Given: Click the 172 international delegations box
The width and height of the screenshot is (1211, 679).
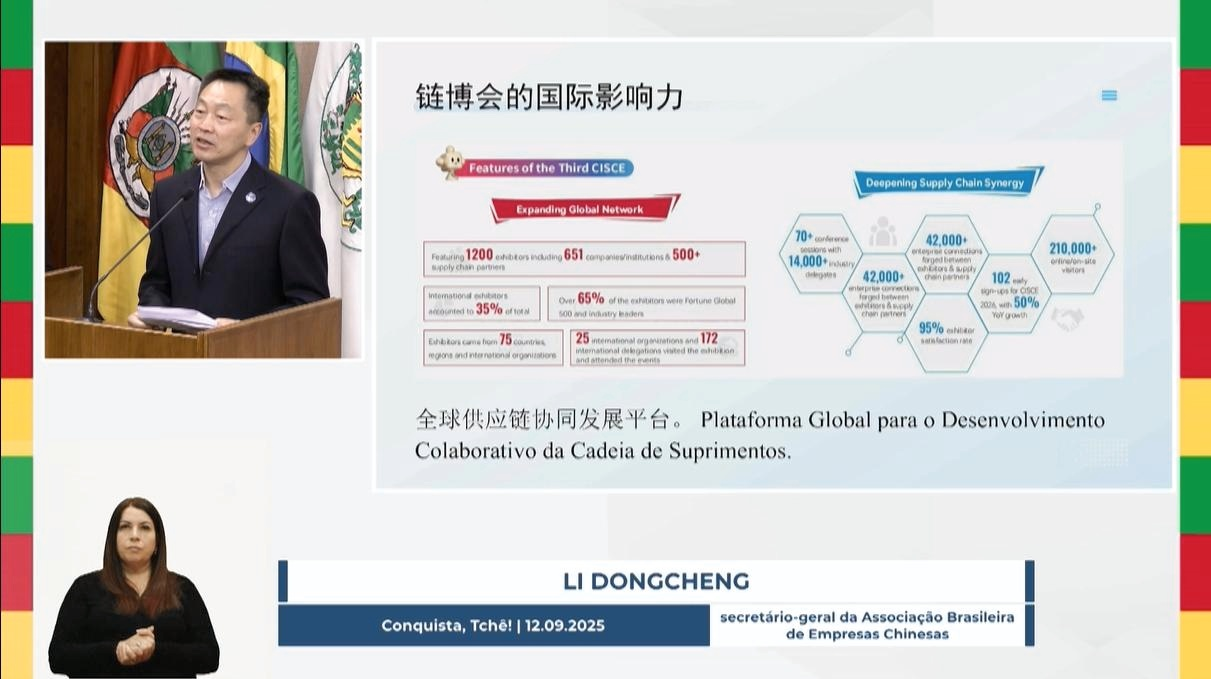Looking at the screenshot, I should tap(657, 347).
